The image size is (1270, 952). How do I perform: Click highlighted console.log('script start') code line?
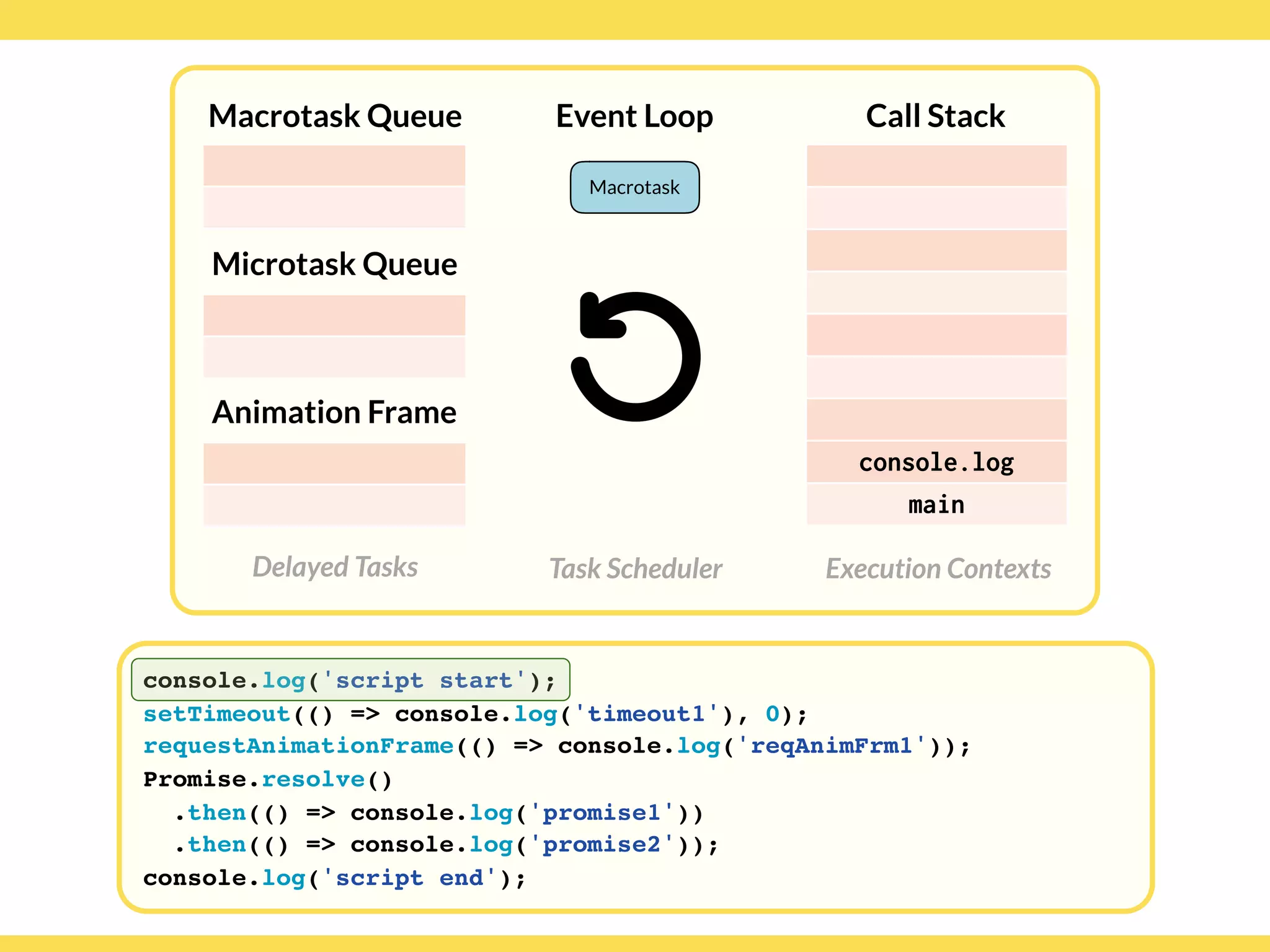click(350, 680)
